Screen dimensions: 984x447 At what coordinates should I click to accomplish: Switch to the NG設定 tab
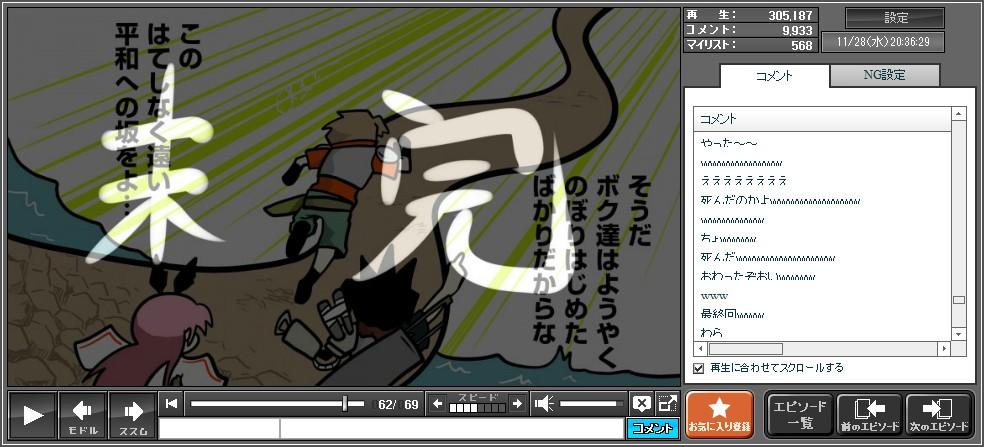884,75
